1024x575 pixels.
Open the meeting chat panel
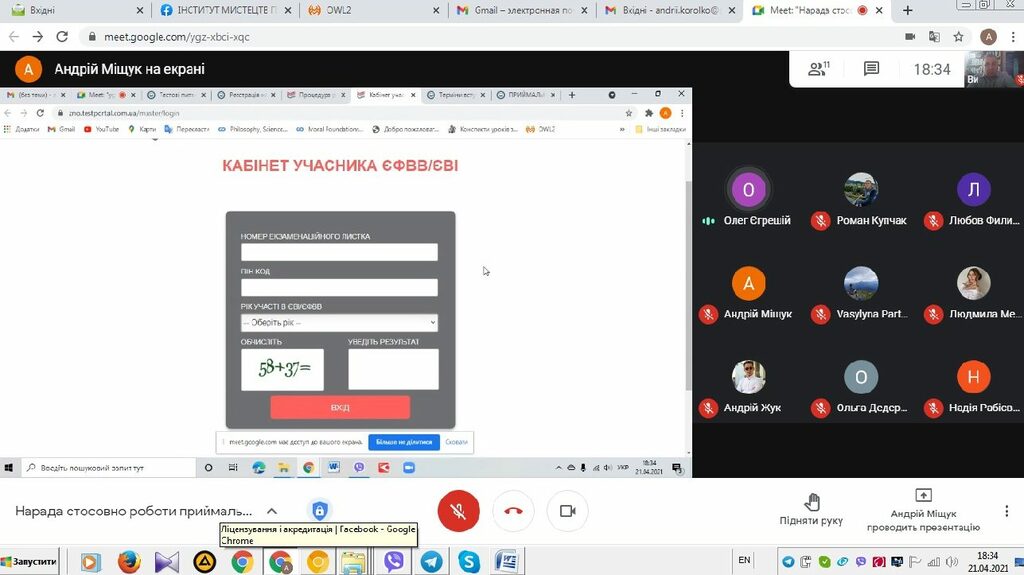point(871,69)
